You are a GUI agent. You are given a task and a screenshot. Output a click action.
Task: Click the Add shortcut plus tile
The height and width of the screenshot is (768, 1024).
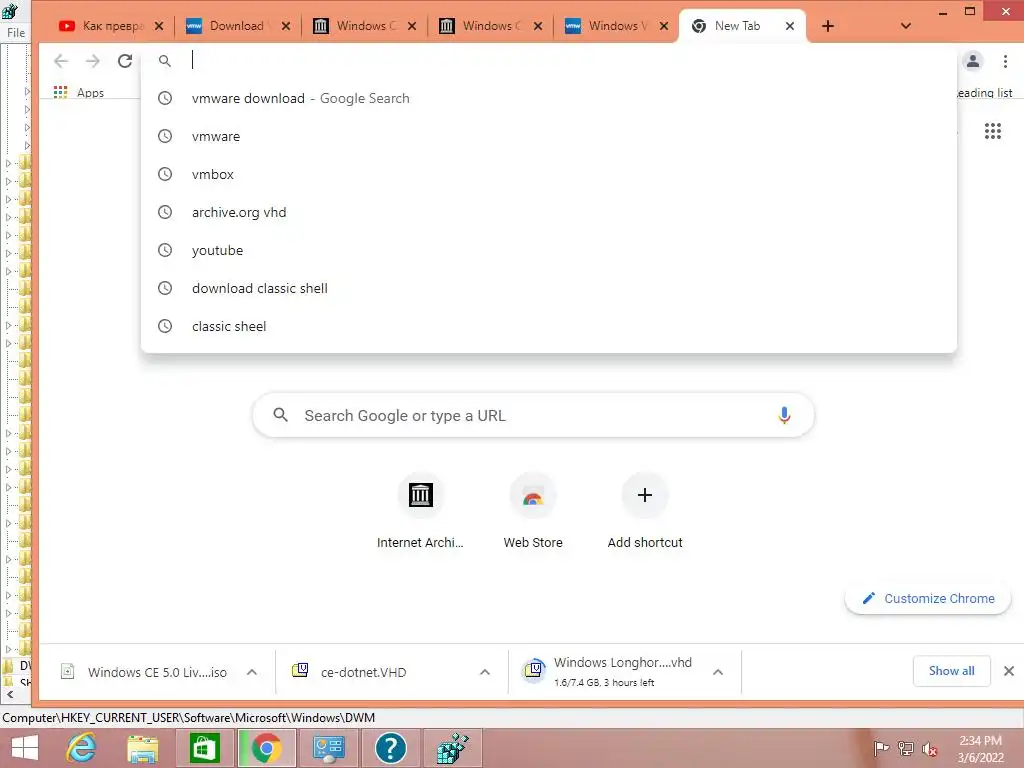[645, 513]
